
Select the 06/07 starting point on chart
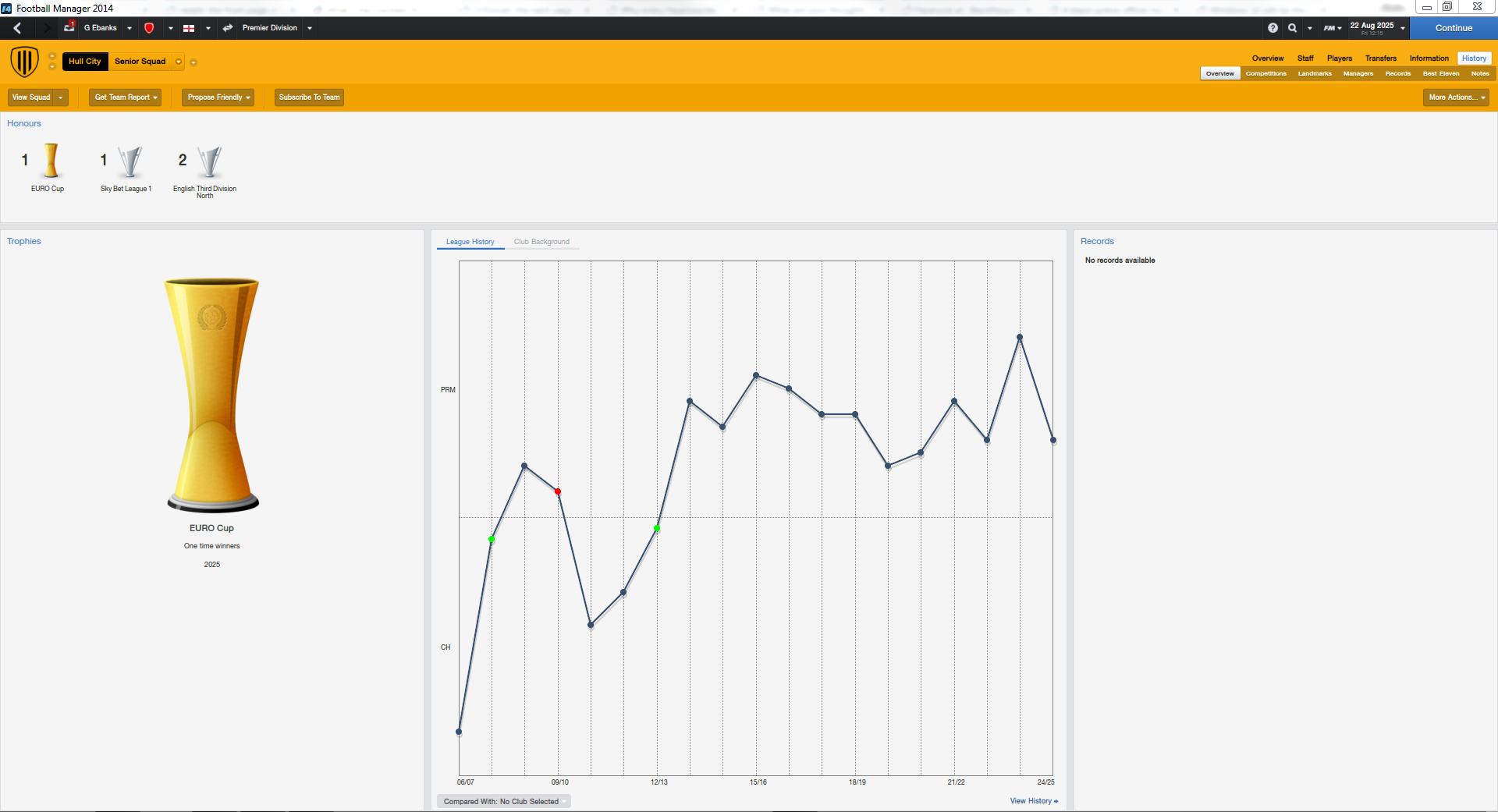tap(459, 732)
